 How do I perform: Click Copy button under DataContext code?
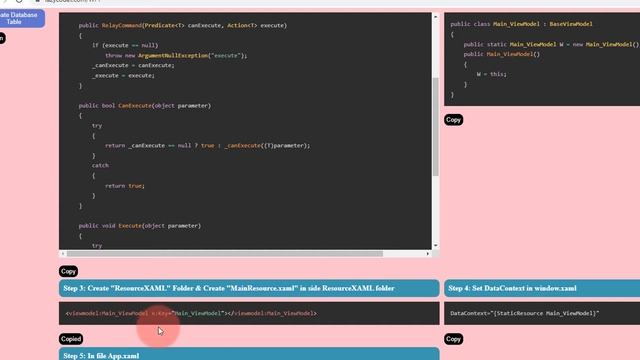[x=453, y=339]
